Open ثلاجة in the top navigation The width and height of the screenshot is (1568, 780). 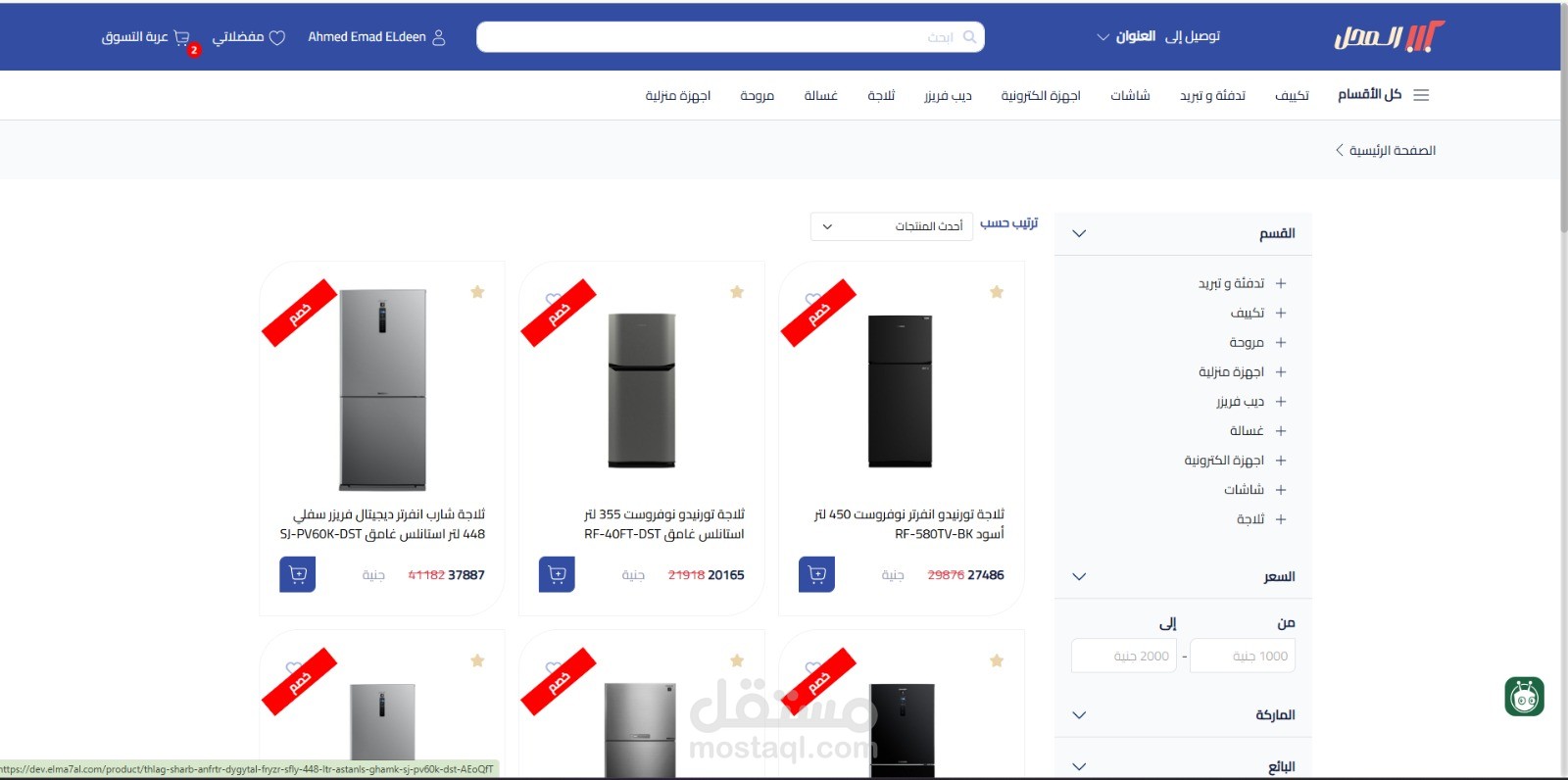(881, 95)
